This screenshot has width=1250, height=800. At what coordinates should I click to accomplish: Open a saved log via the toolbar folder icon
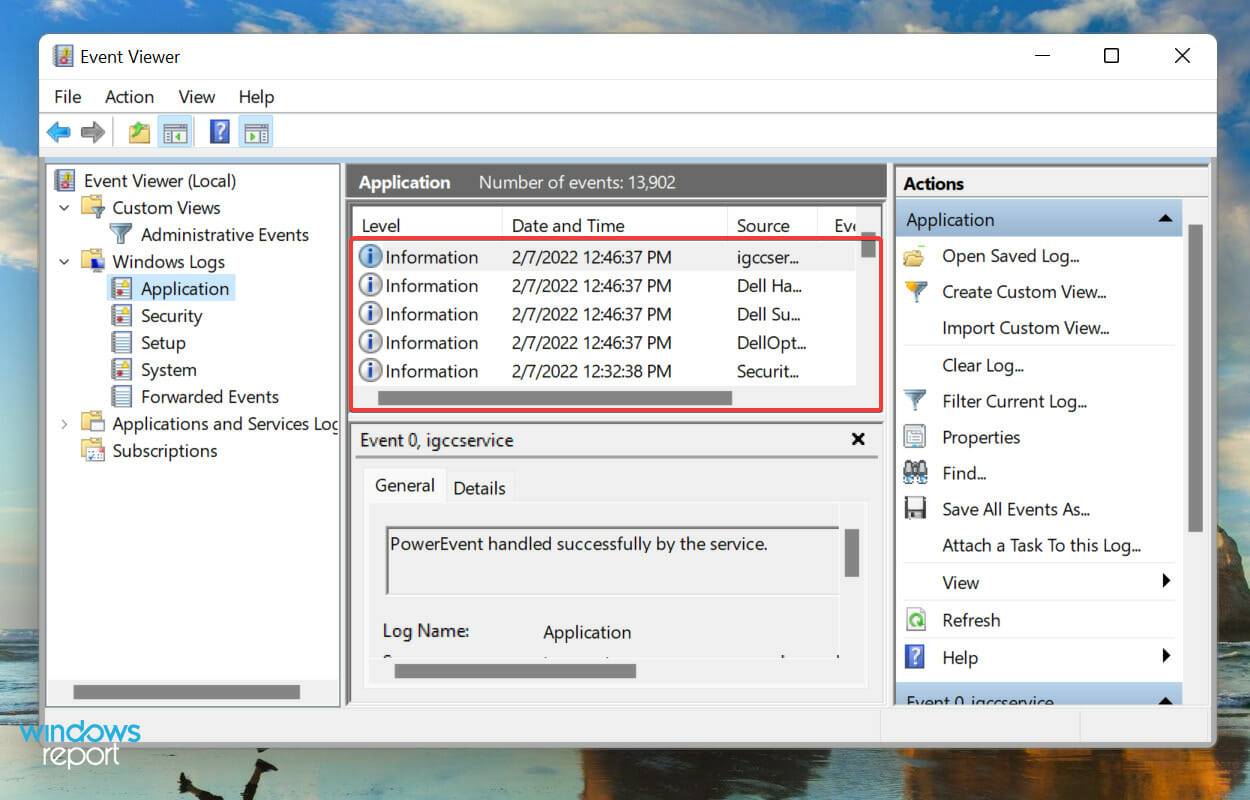pos(138,131)
